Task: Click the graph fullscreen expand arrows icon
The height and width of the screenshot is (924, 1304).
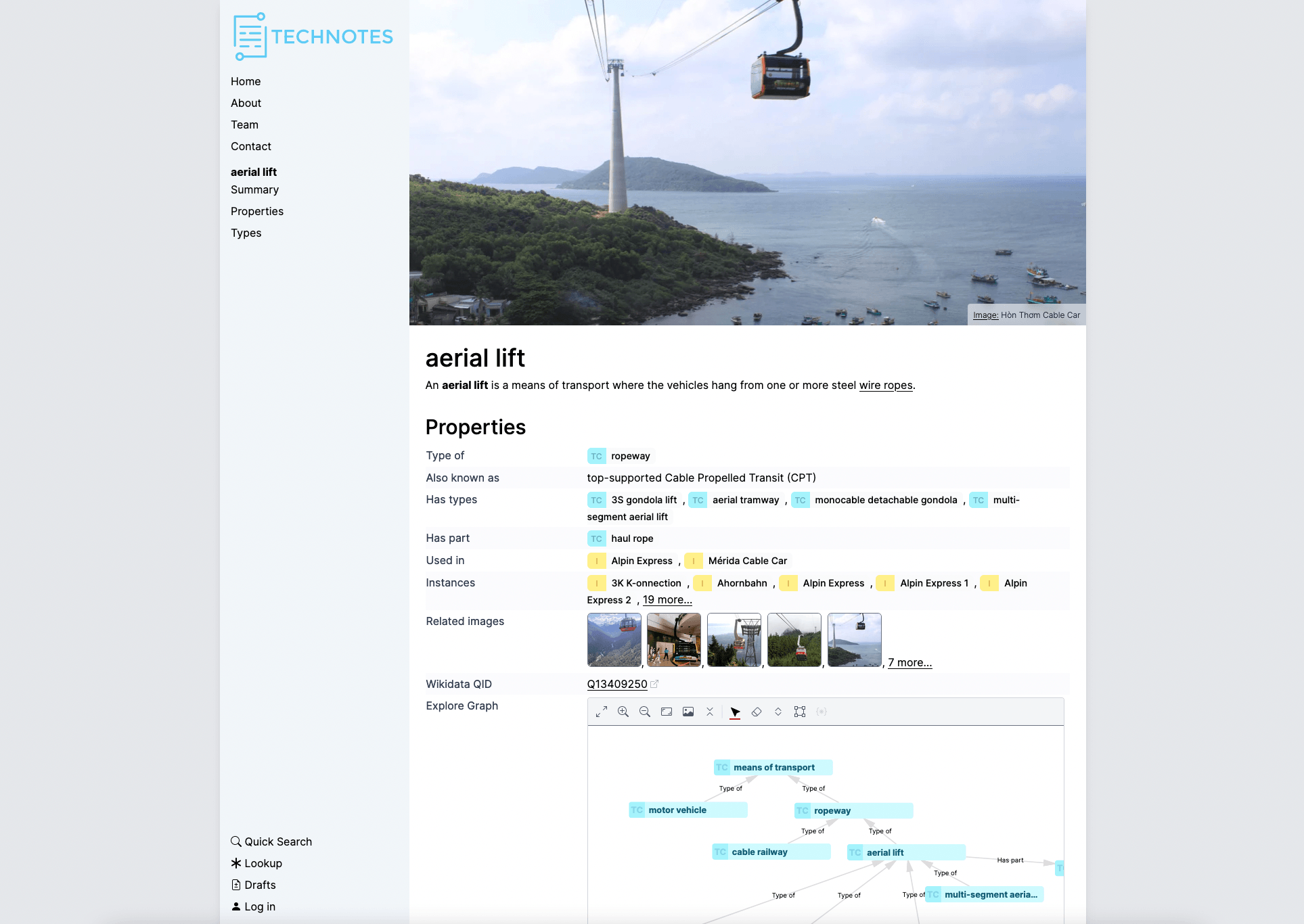Action: tap(601, 712)
